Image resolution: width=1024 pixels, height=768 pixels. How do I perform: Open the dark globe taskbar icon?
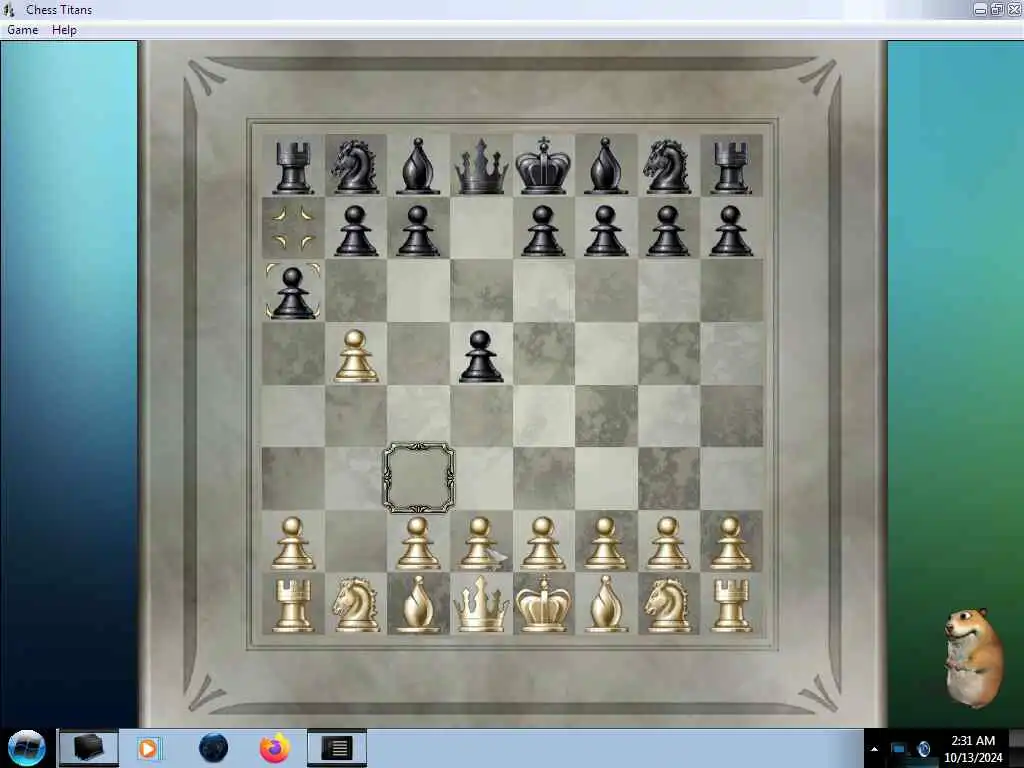point(214,748)
